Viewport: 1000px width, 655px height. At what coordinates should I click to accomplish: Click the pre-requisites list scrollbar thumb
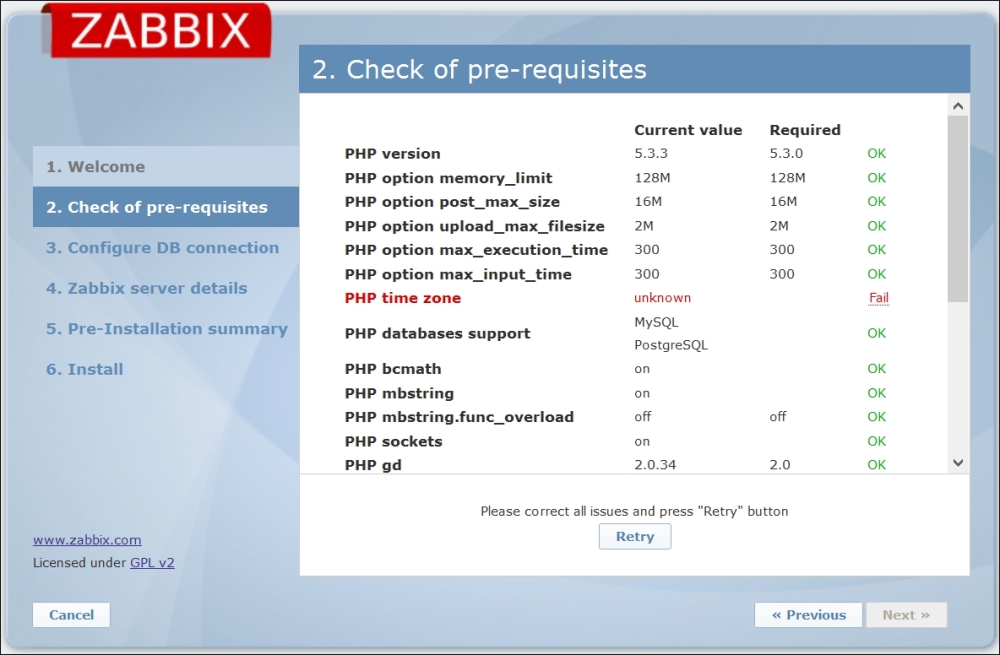[958, 209]
